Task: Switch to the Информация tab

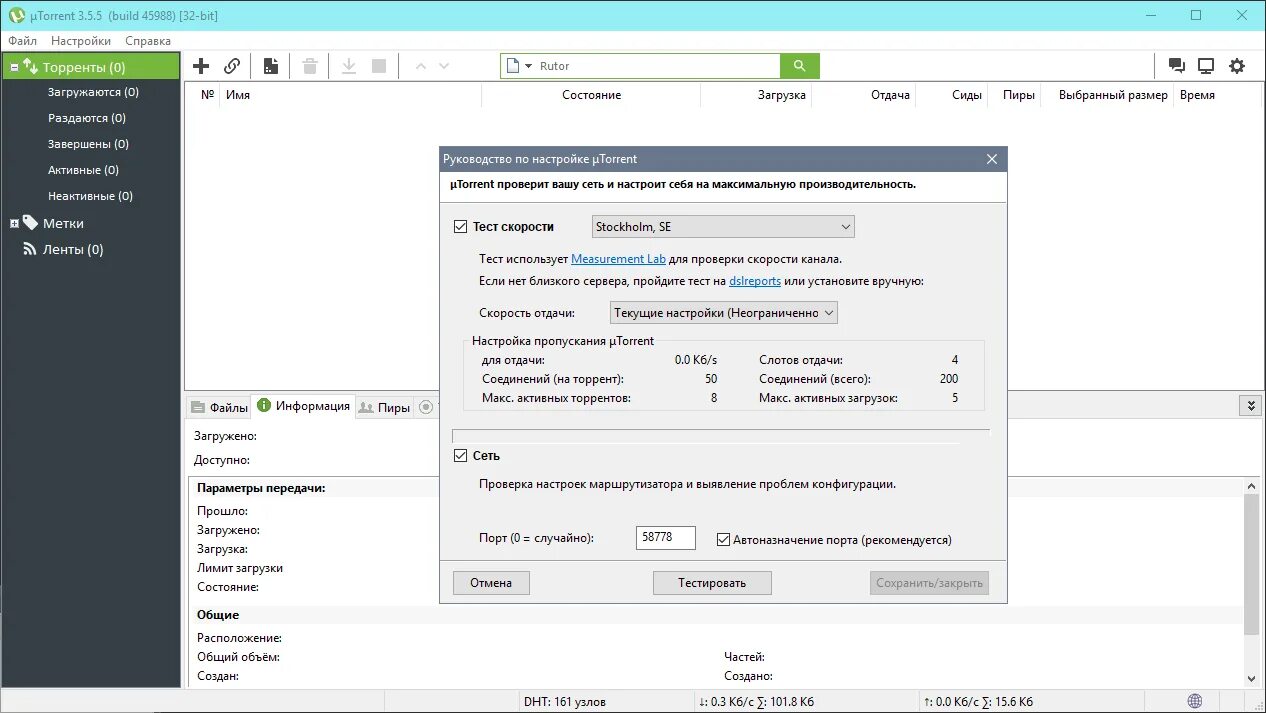Action: tap(304, 405)
